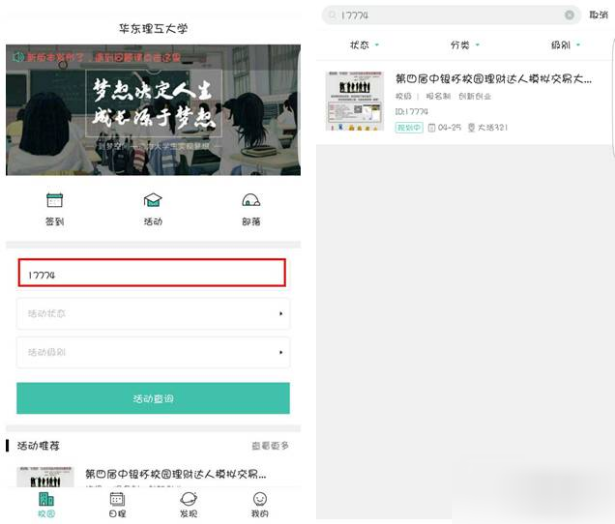
Task: Open the 活动级别 level dropdown
Action: (153, 352)
